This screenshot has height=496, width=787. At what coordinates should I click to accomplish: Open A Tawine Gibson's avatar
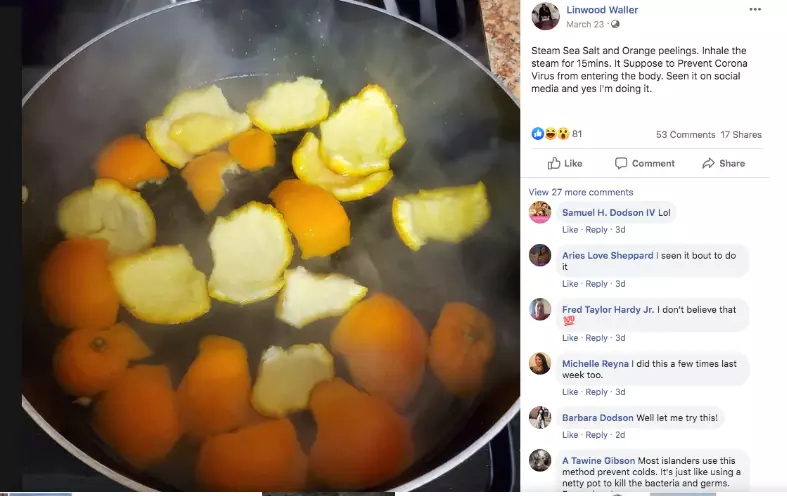[x=540, y=460]
